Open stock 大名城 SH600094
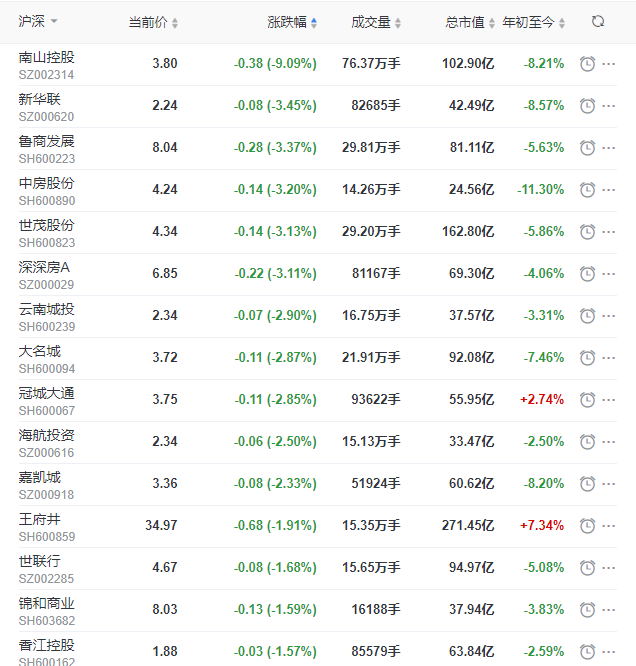 tap(47, 360)
